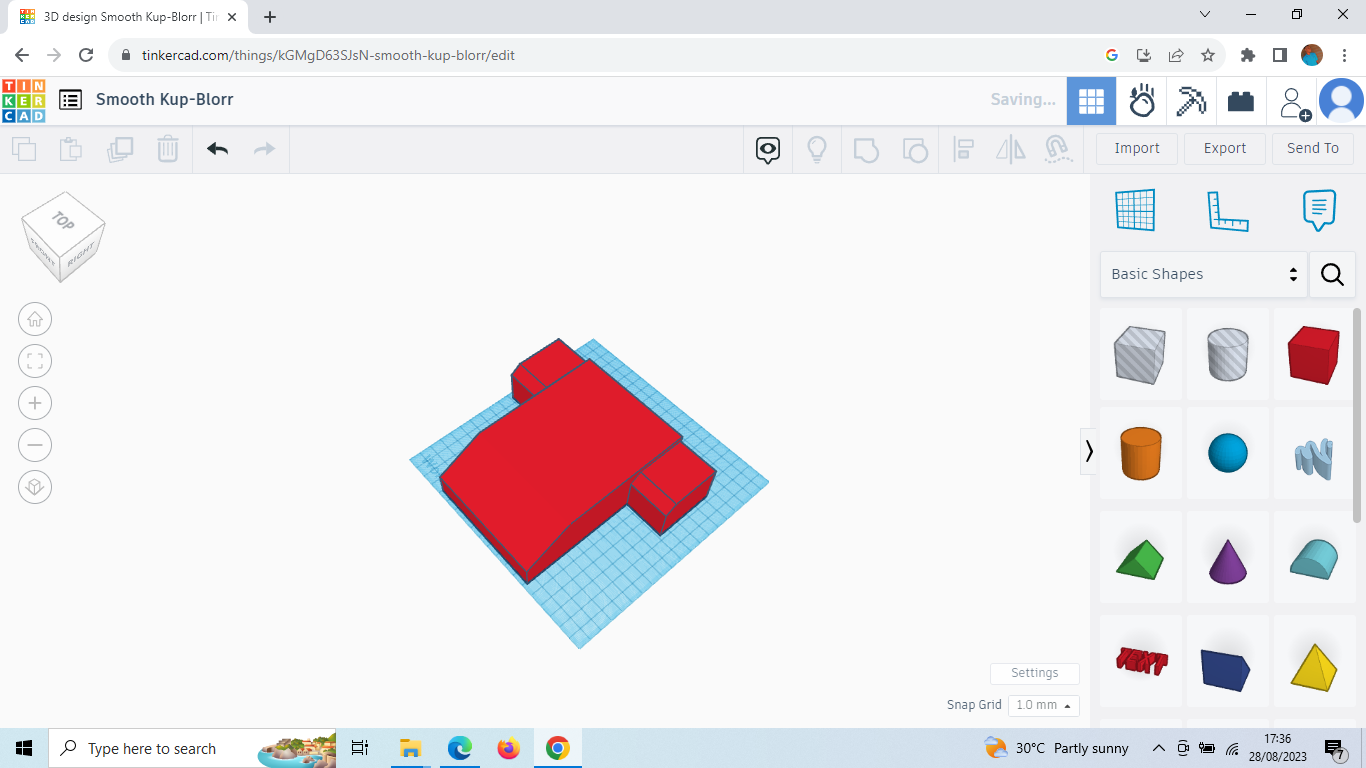Switch to orthographic view in the left sidebar

(x=35, y=487)
